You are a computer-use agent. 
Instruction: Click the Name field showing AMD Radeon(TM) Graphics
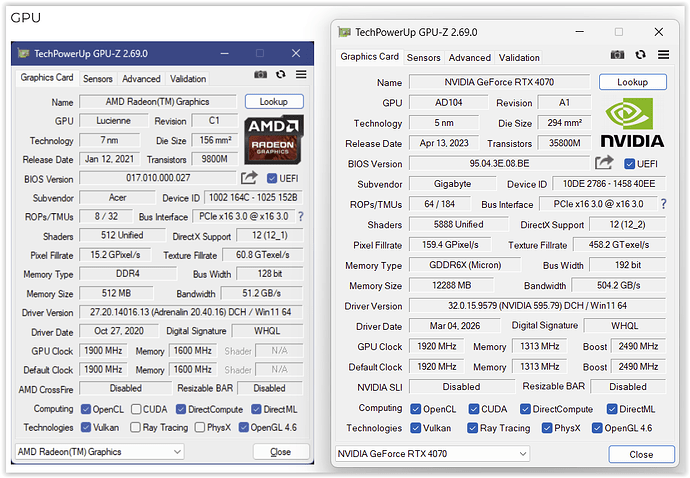pyautogui.click(x=158, y=102)
